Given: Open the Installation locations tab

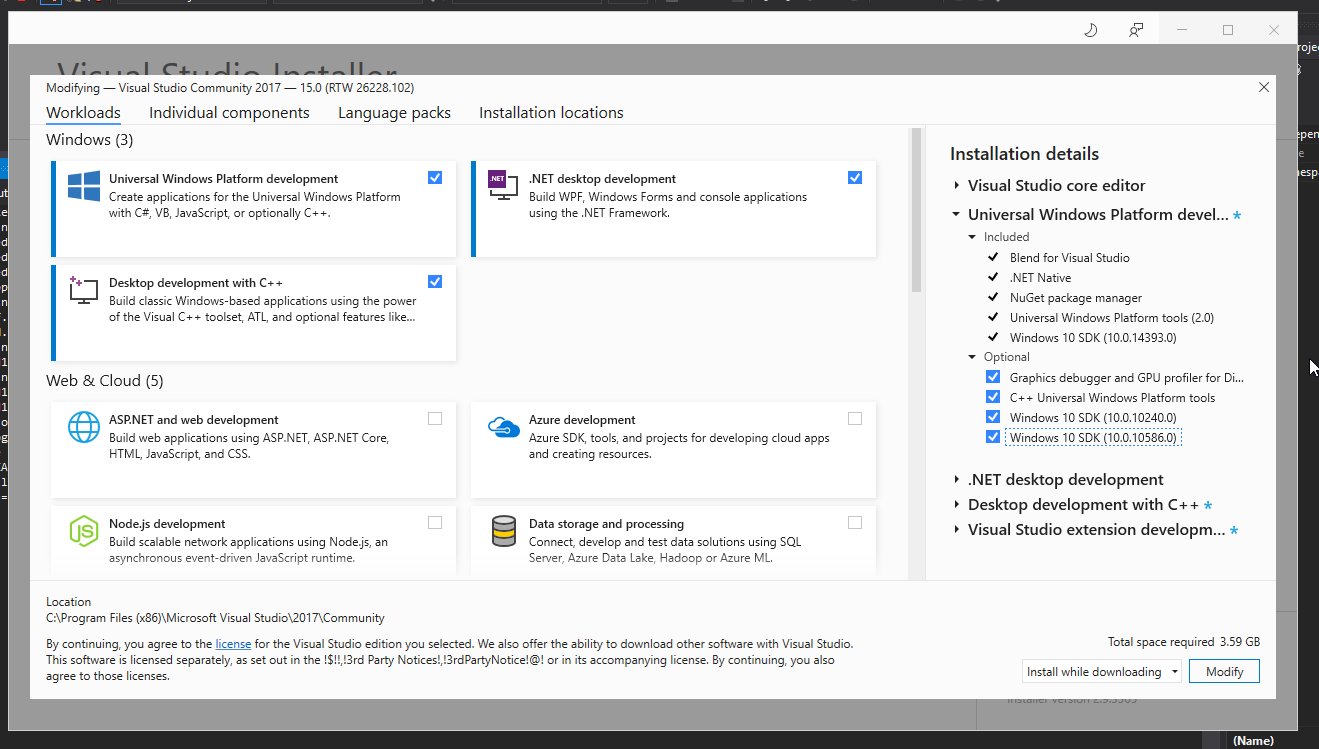Looking at the screenshot, I should coord(551,113).
